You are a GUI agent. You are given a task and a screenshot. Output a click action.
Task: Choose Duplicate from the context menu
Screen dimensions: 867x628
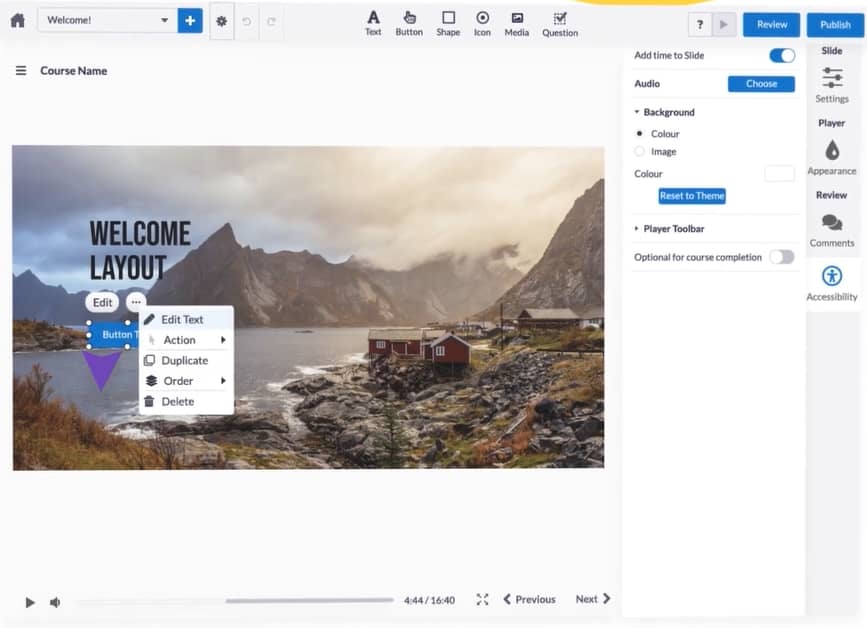(x=185, y=360)
